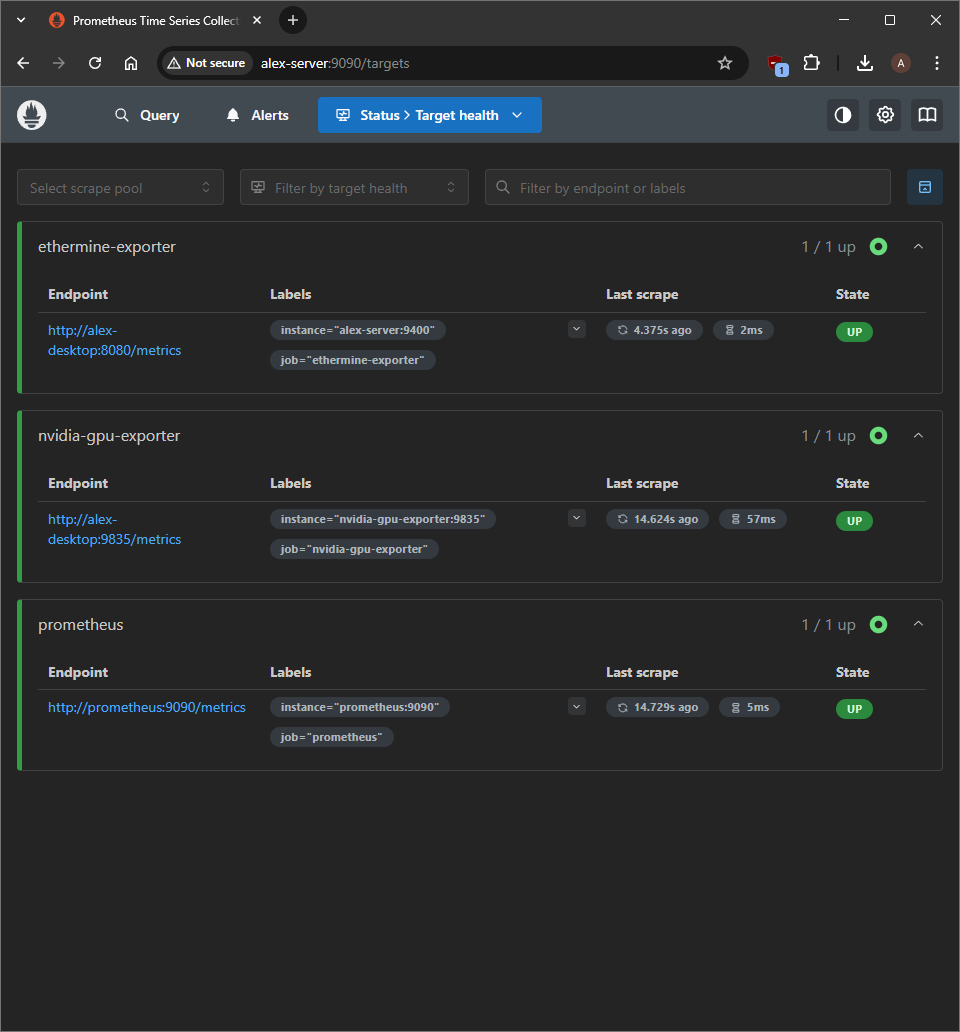Image resolution: width=960 pixels, height=1032 pixels.
Task: Click the green health ring for prometheus pool
Action: 878,625
